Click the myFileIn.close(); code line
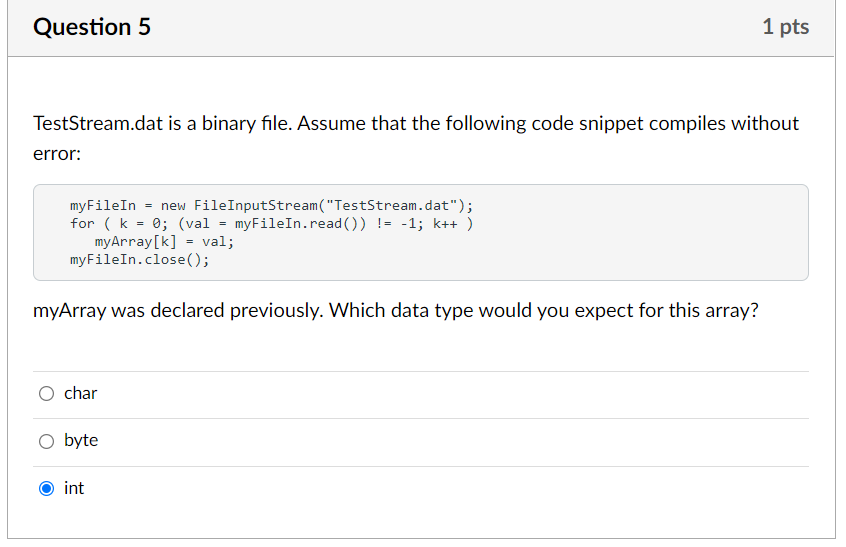846x547 pixels. pyautogui.click(x=139, y=260)
